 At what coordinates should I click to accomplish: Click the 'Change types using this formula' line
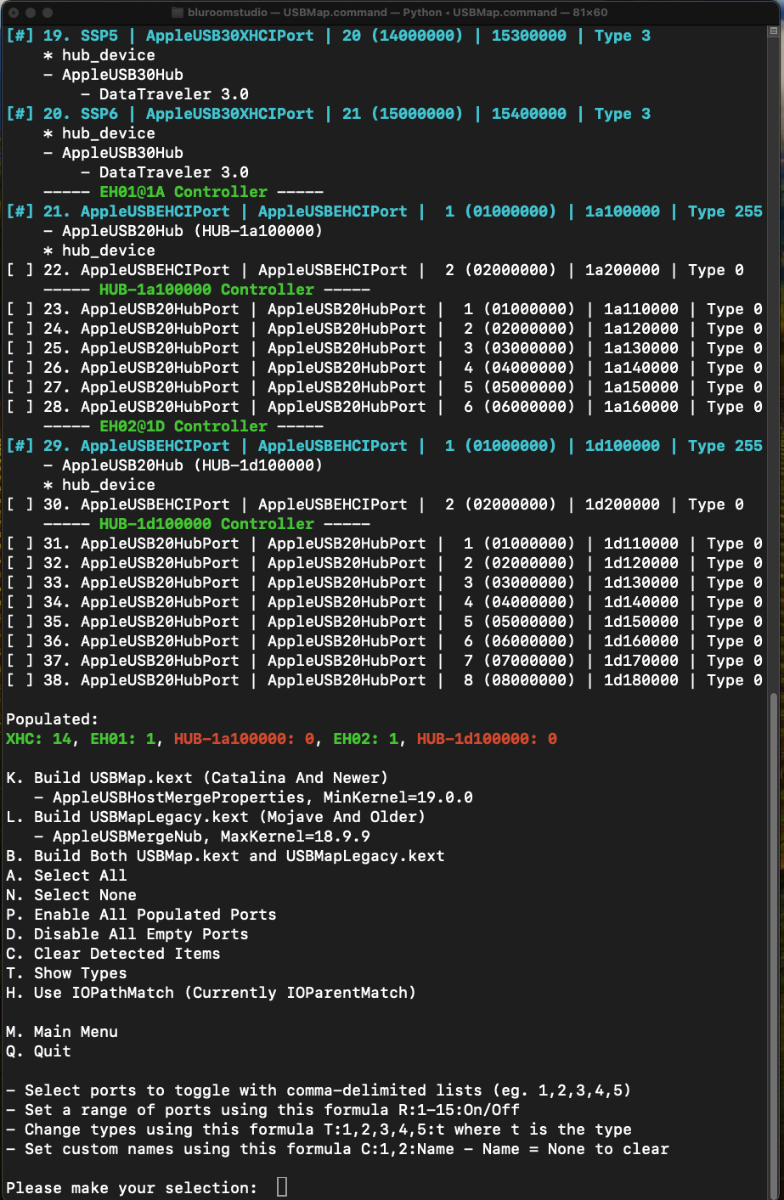[319, 1129]
